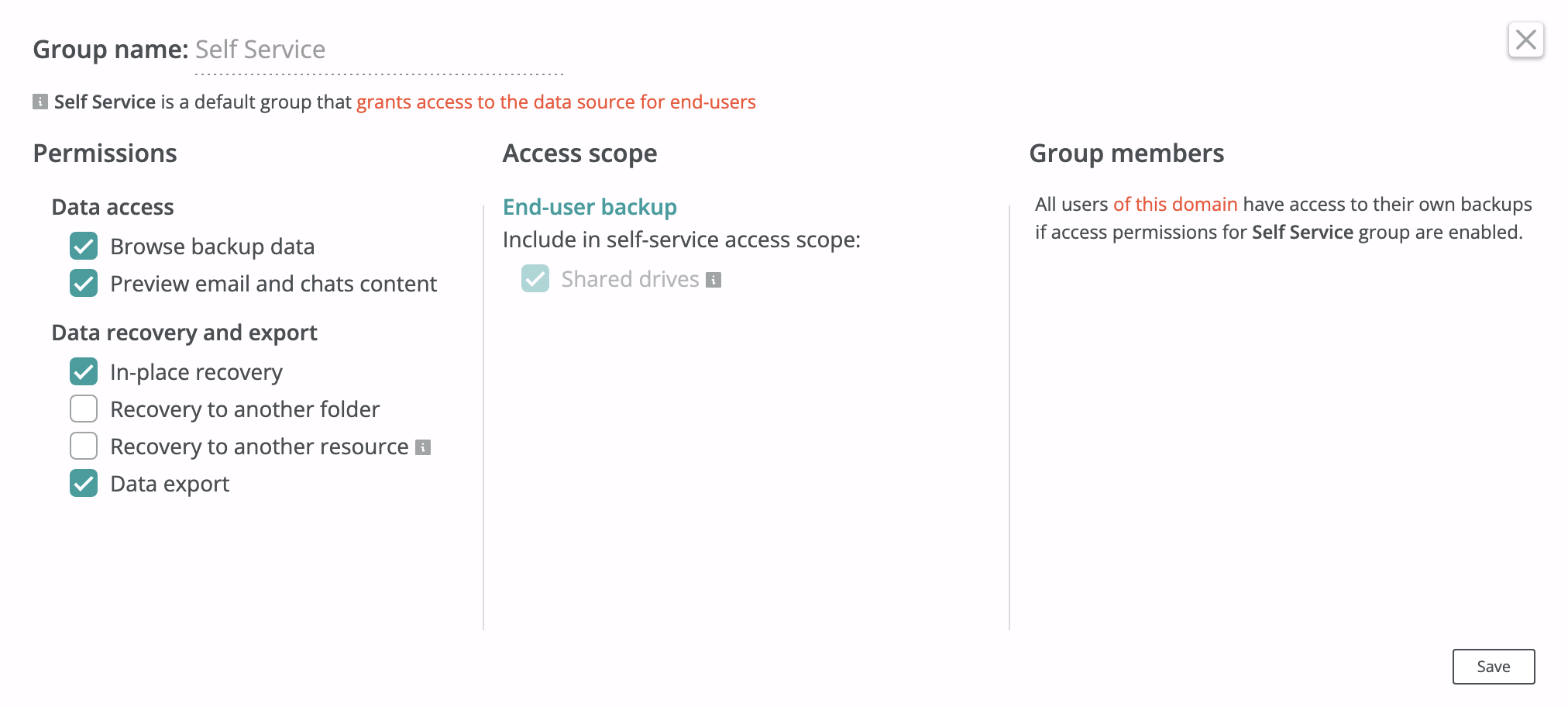Close the Self Service group dialog
The width and height of the screenshot is (1568, 707).
click(1525, 40)
